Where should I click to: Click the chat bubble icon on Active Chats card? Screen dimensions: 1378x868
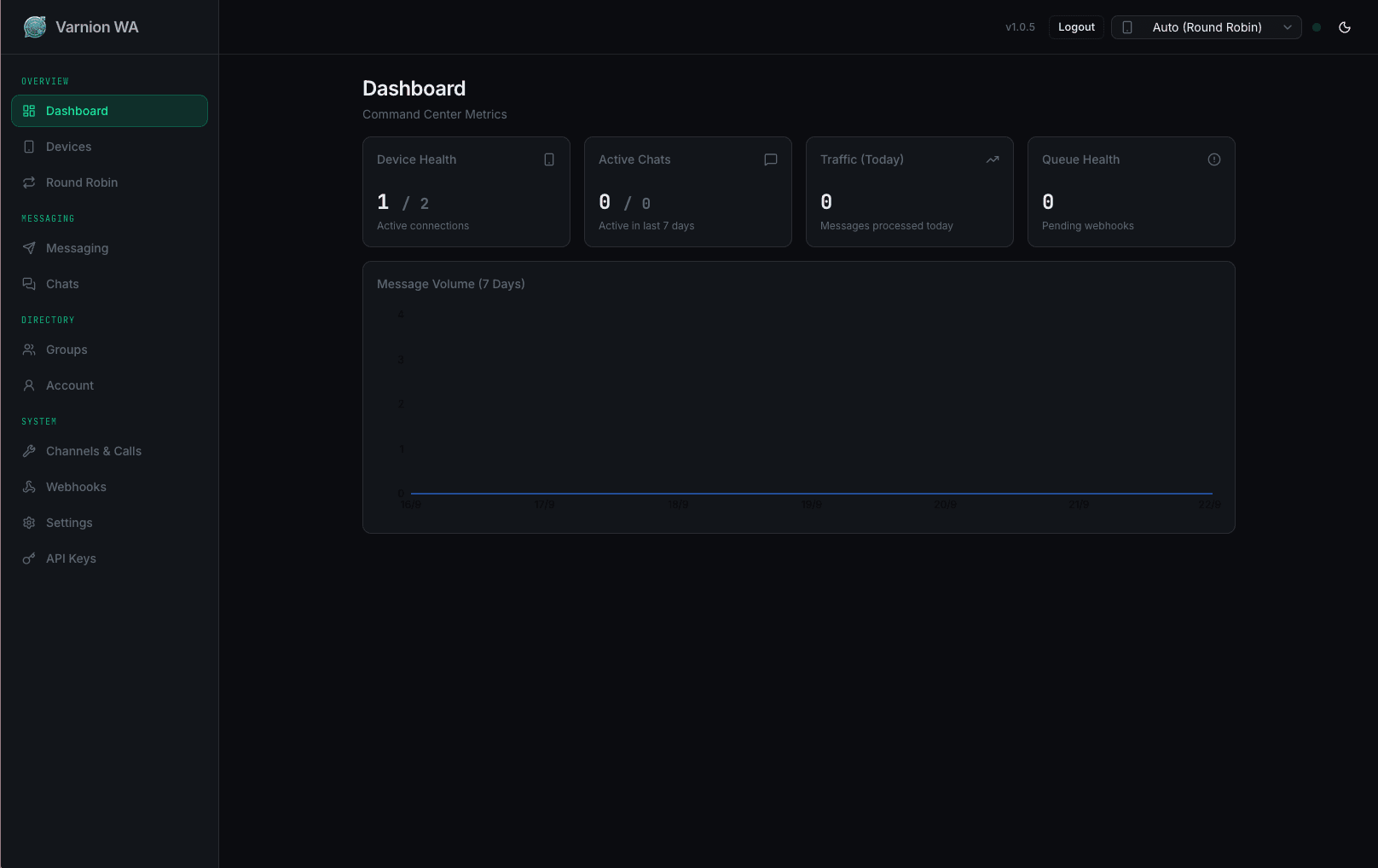click(x=771, y=159)
